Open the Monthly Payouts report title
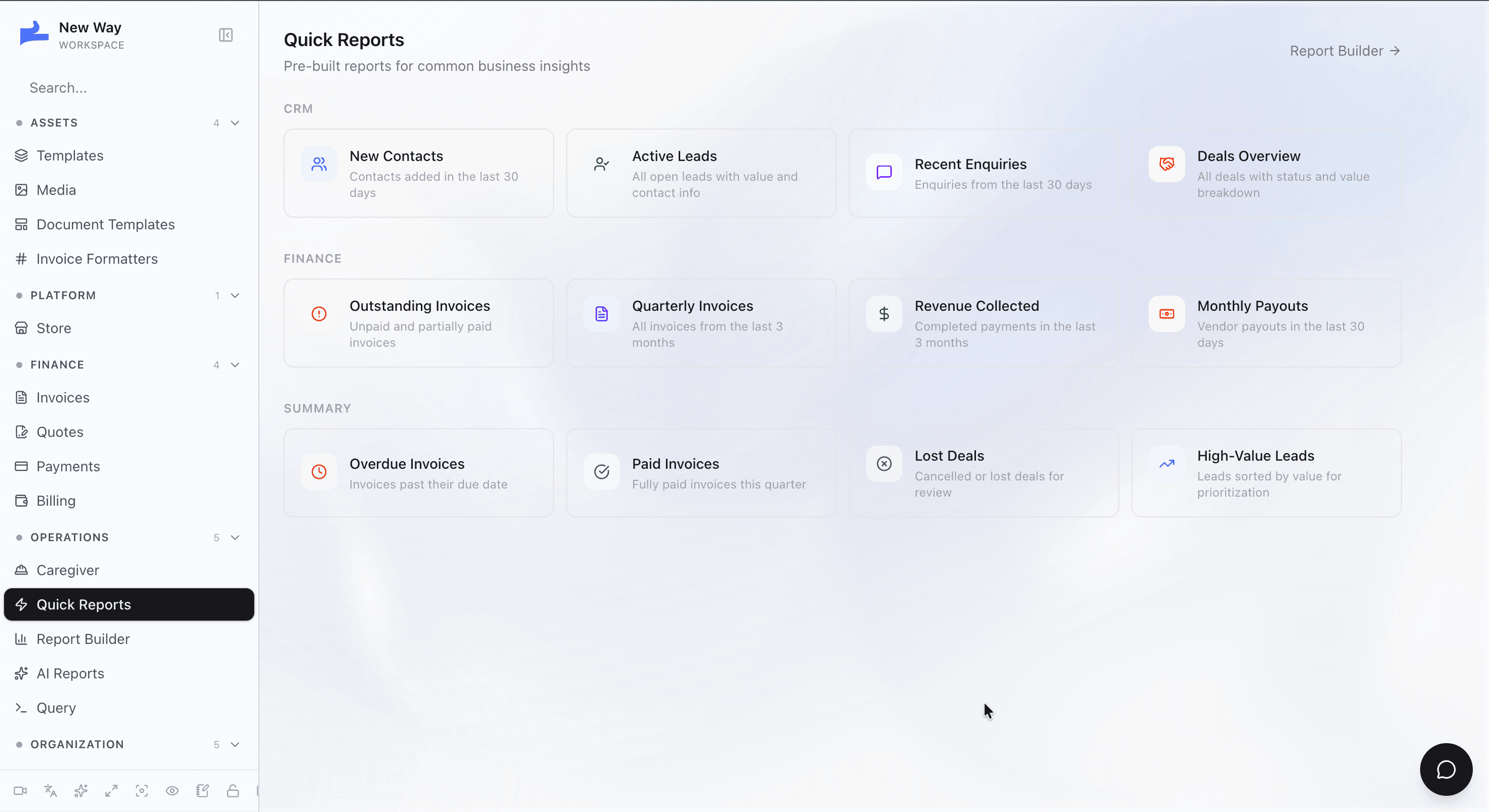 pos(1252,306)
